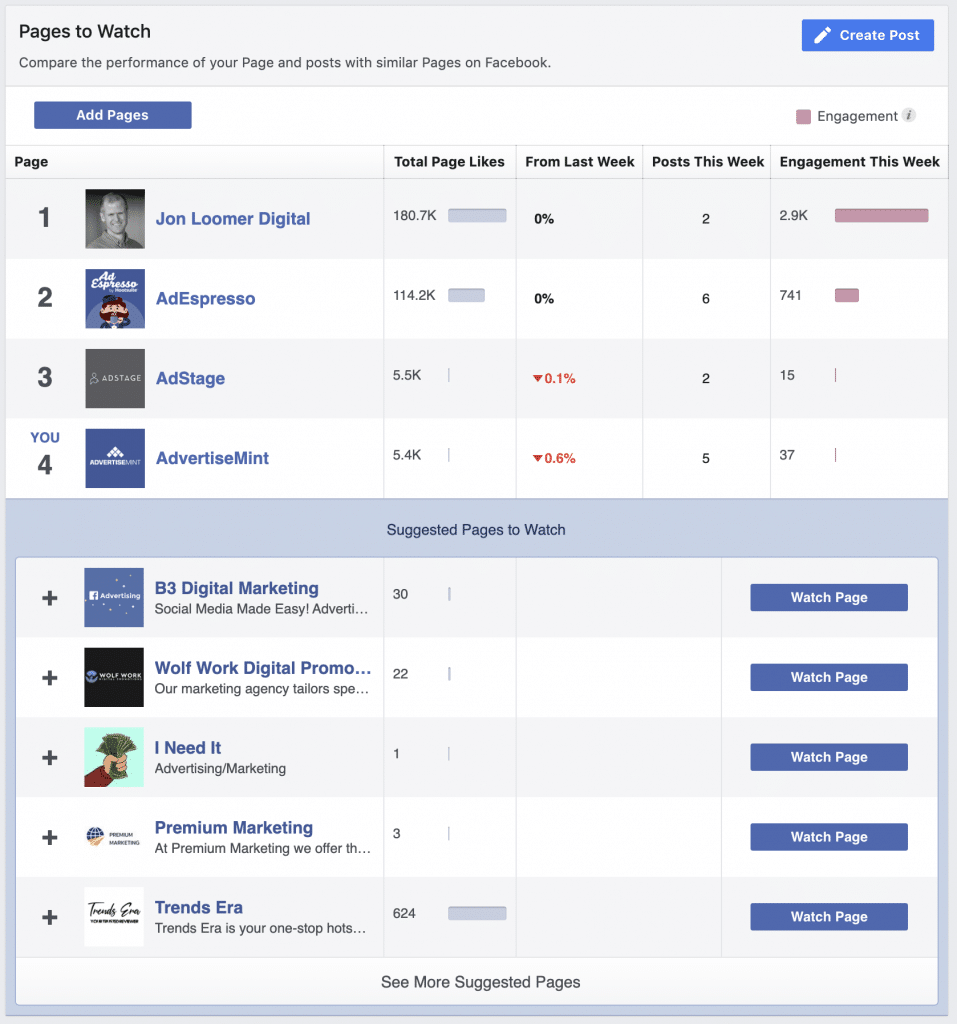
Task: Watch the B3 Digital Marketing page
Action: (829, 598)
